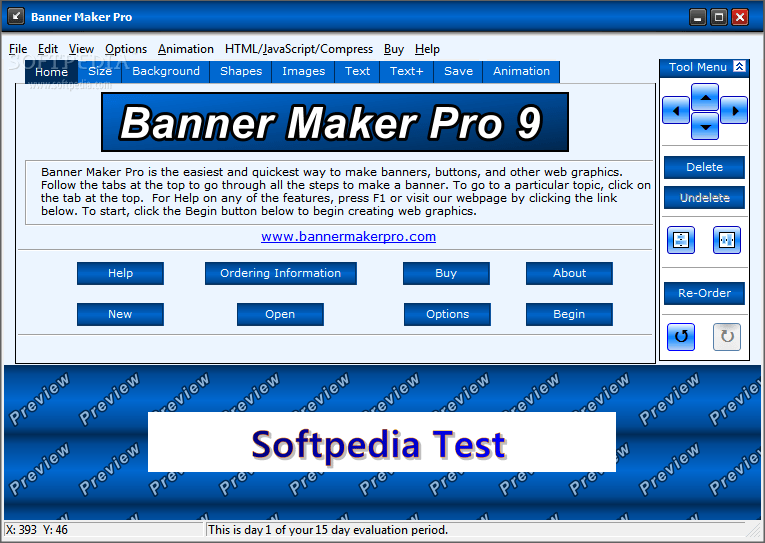Switch to the Background tab
Viewport: 765px width, 543px height.
(166, 71)
